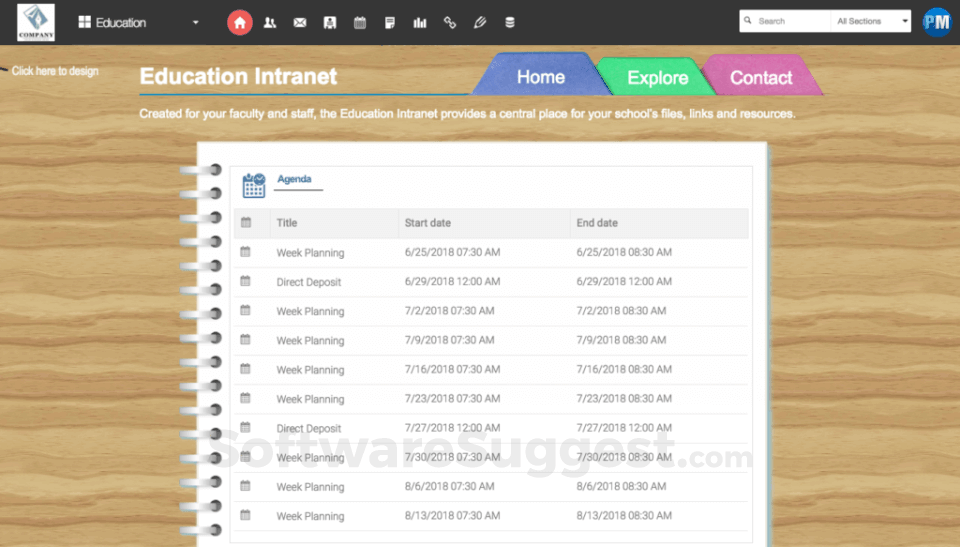Click the notes document icon in toolbar
Screen dimensions: 960x547
pyautogui.click(x=389, y=23)
